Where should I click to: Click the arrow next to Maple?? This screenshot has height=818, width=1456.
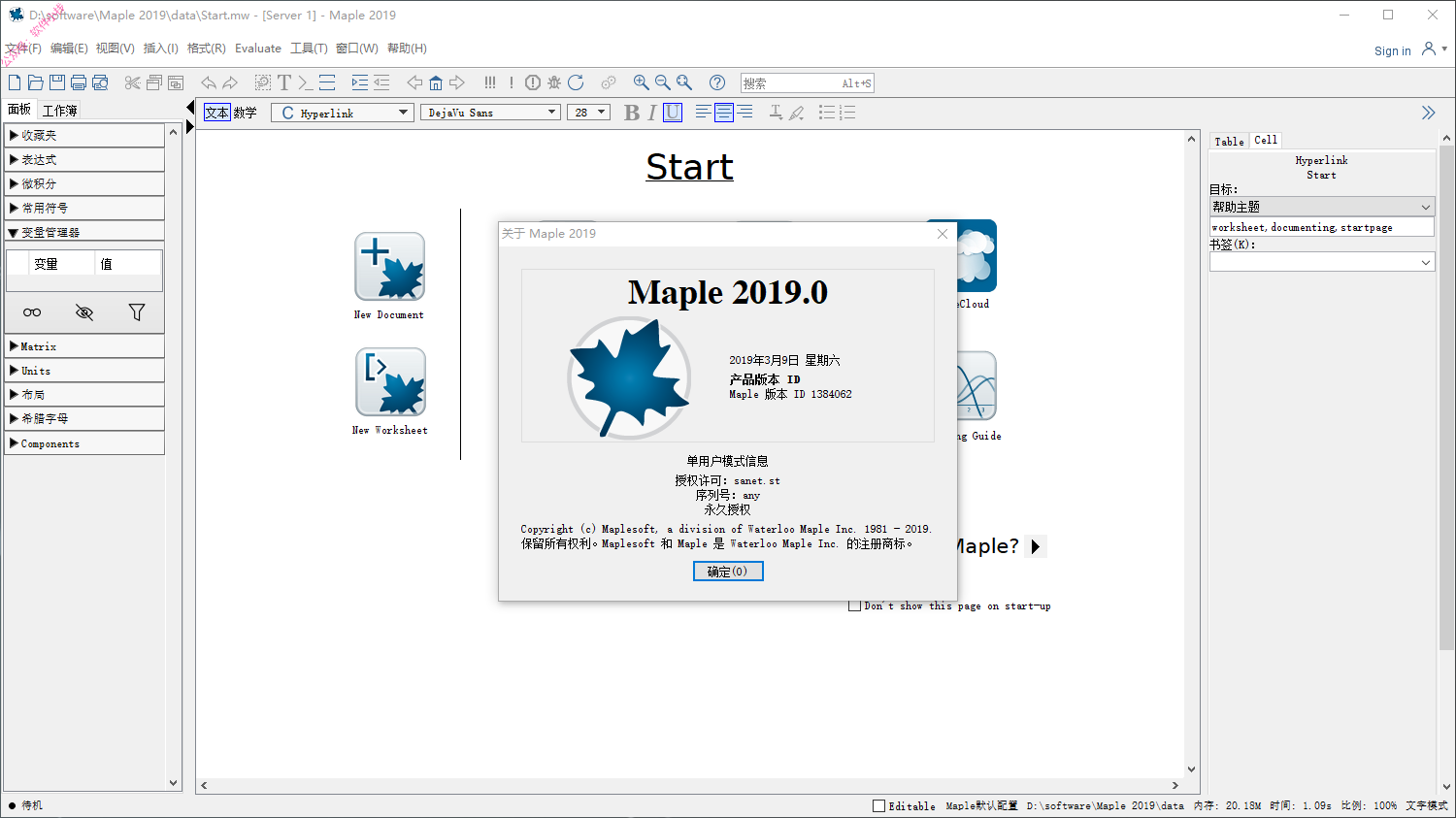click(1036, 546)
